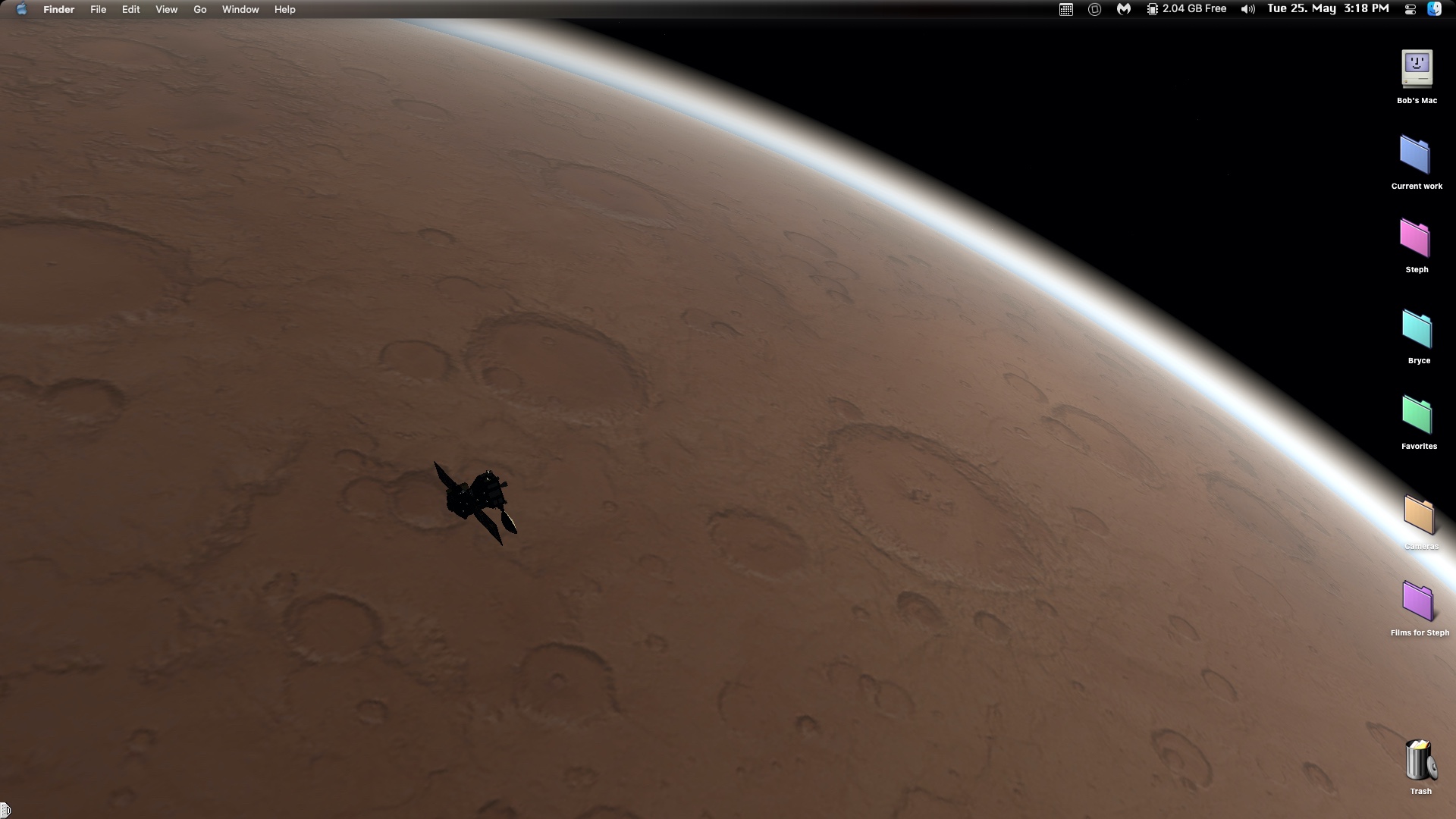Viewport: 1456px width, 819px height.
Task: Select the cyan Bryce folder
Action: click(1417, 329)
